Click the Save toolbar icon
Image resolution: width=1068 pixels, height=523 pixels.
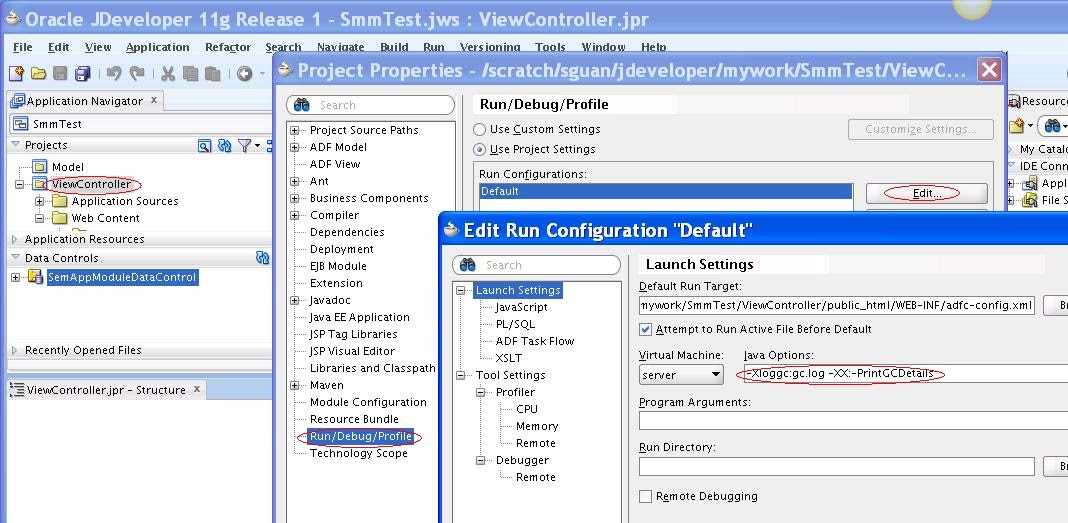point(61,73)
